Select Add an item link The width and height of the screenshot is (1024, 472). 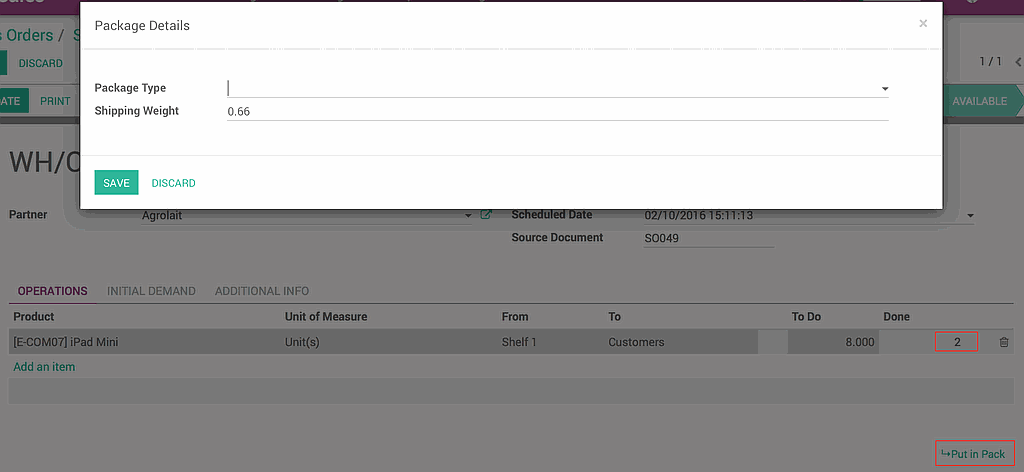44,367
